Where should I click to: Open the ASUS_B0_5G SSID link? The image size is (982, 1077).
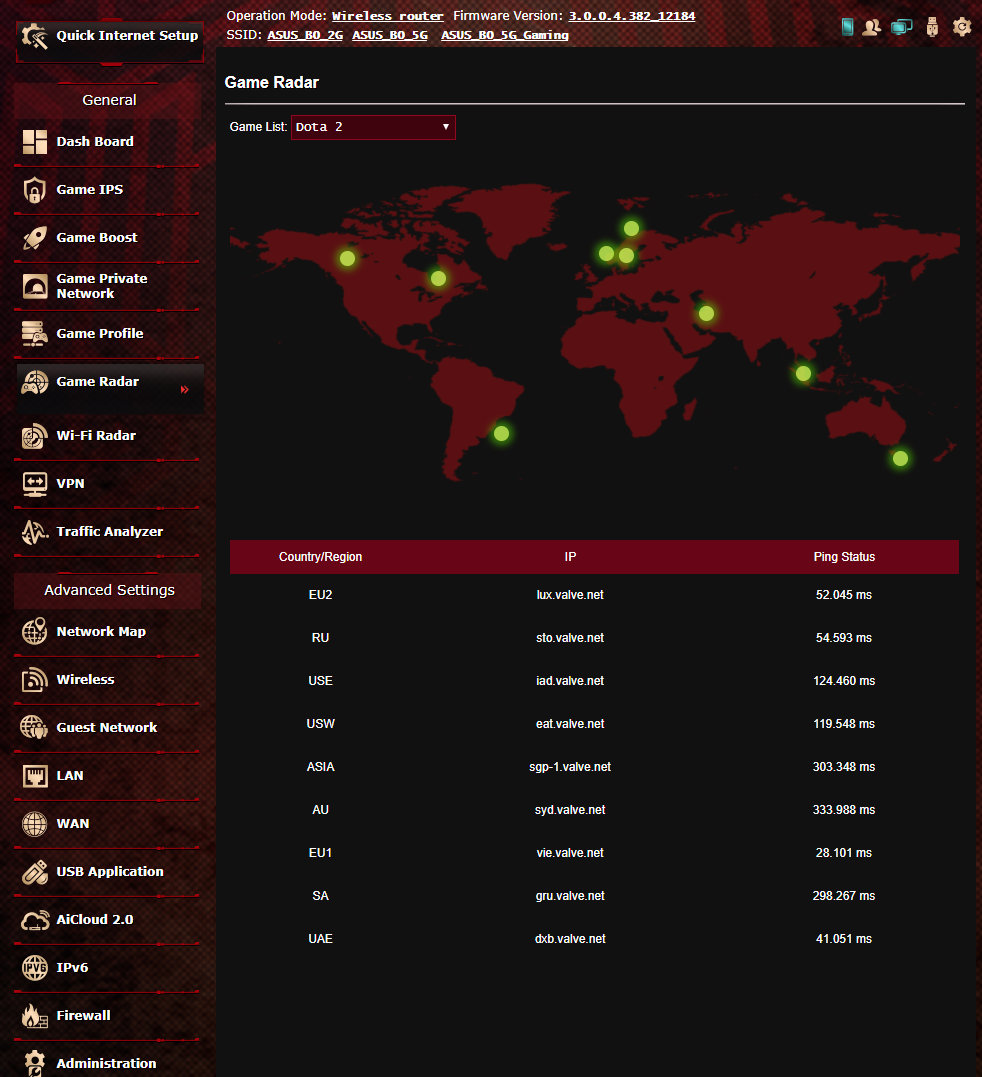click(390, 35)
